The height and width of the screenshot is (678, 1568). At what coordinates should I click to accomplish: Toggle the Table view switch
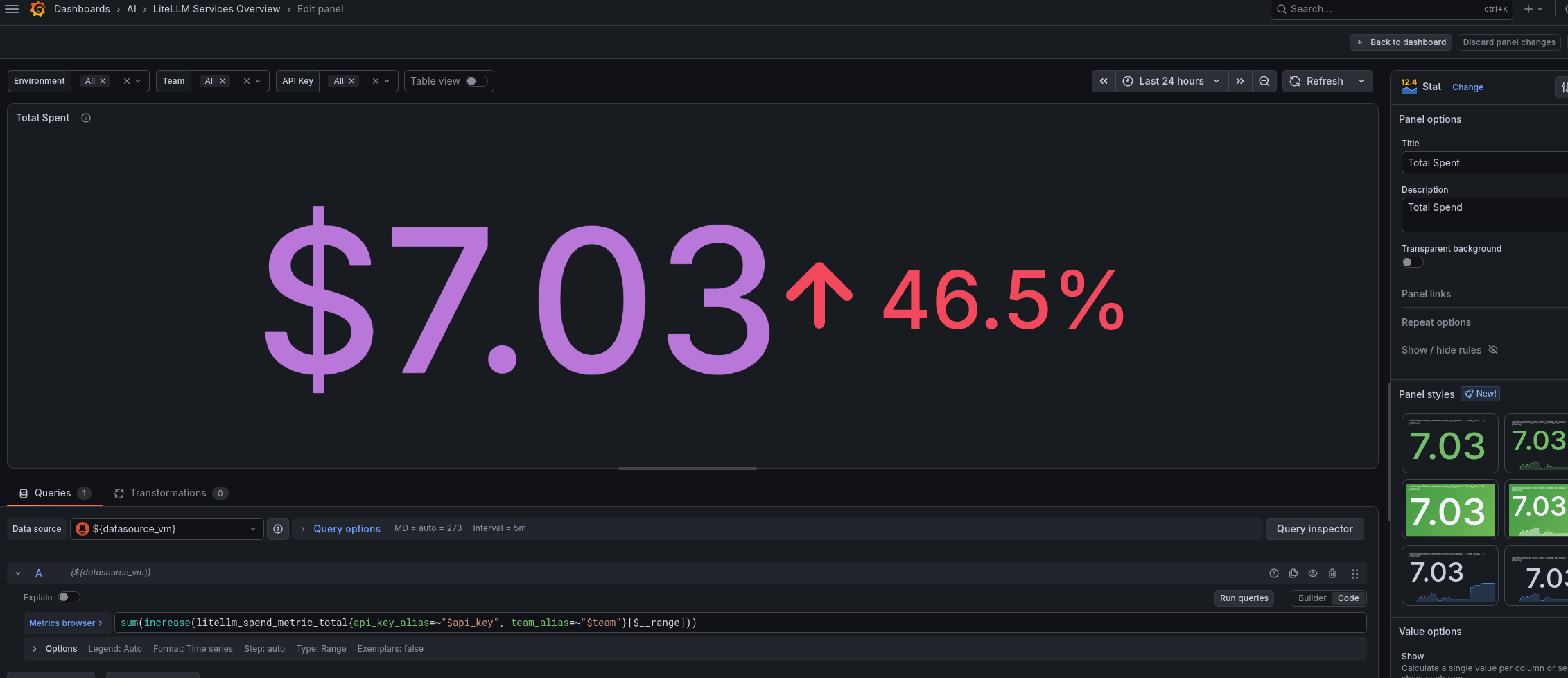click(x=476, y=81)
